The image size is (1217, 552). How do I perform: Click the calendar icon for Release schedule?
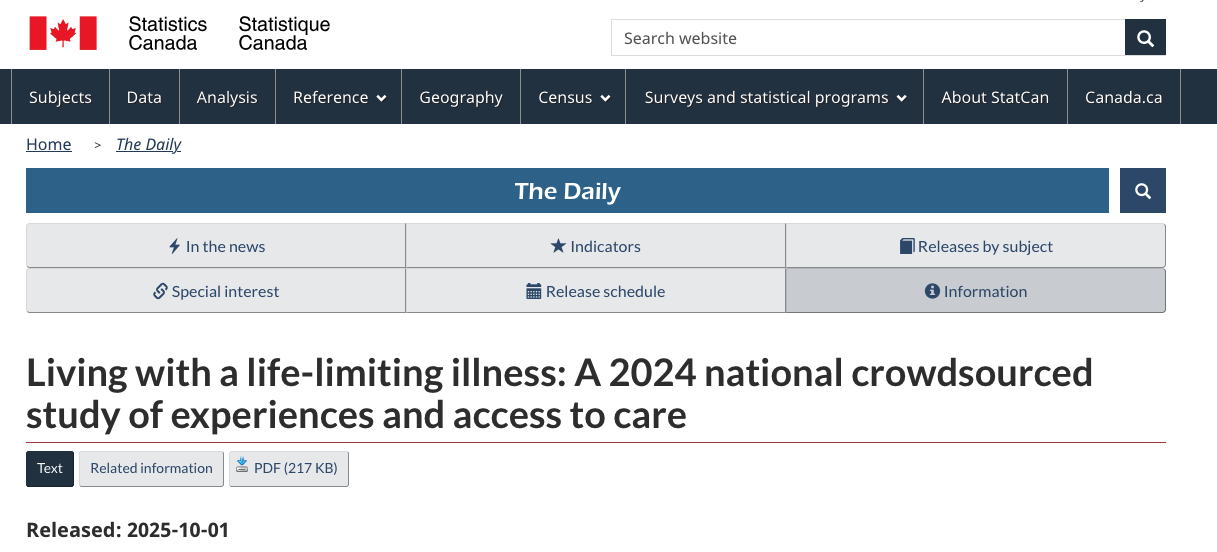pyautogui.click(x=534, y=292)
